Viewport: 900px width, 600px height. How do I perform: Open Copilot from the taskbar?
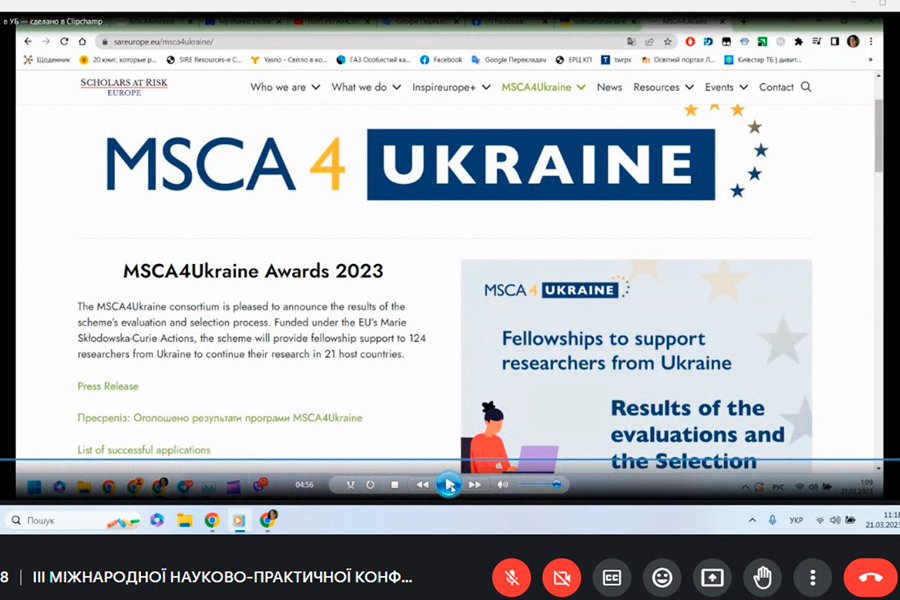(157, 520)
